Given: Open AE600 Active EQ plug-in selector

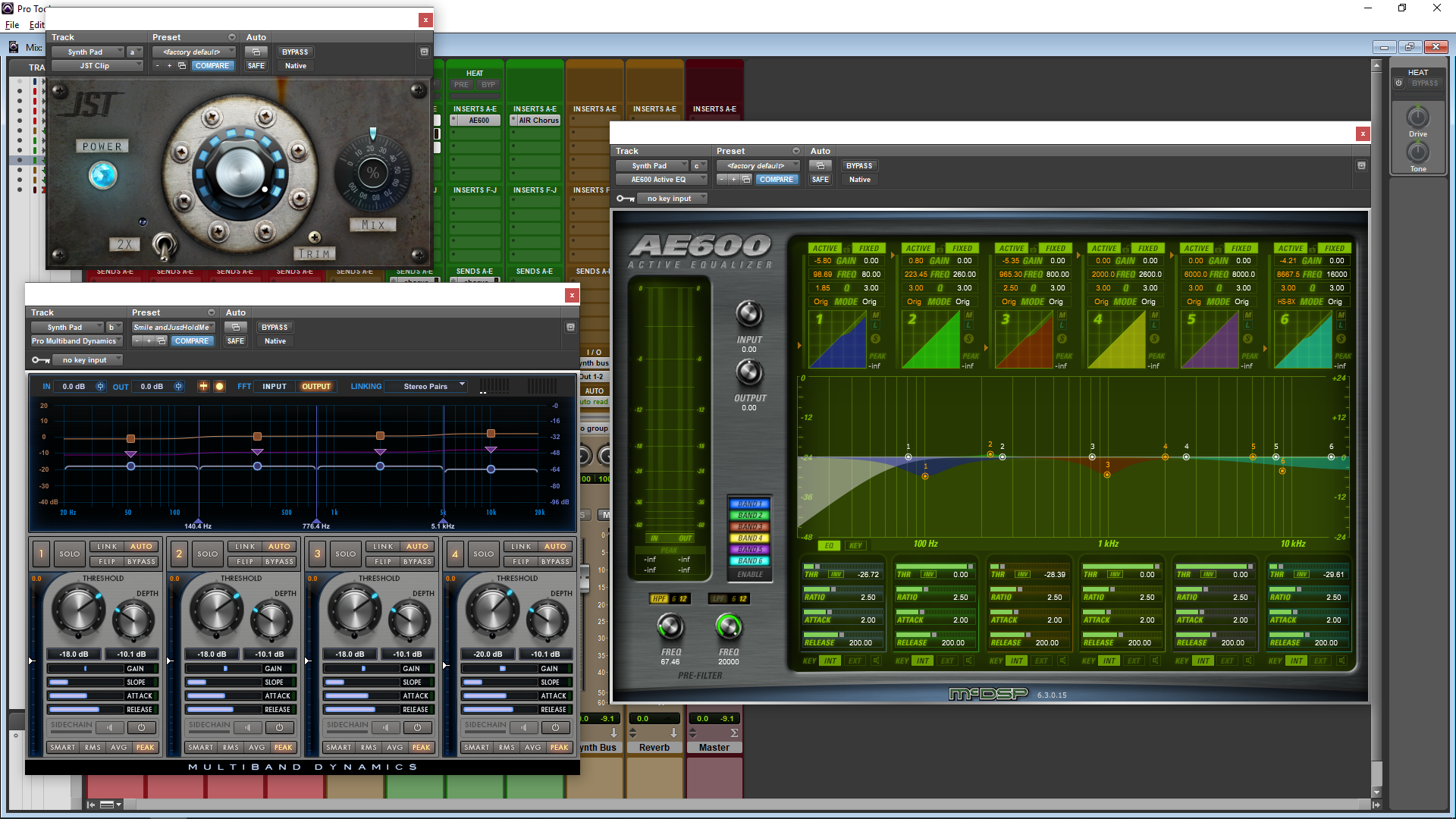Looking at the screenshot, I should click(661, 180).
